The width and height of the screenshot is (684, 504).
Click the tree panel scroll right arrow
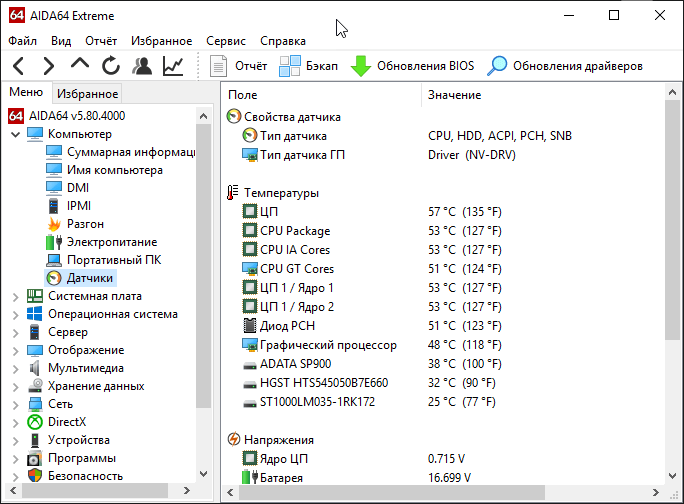[187, 490]
